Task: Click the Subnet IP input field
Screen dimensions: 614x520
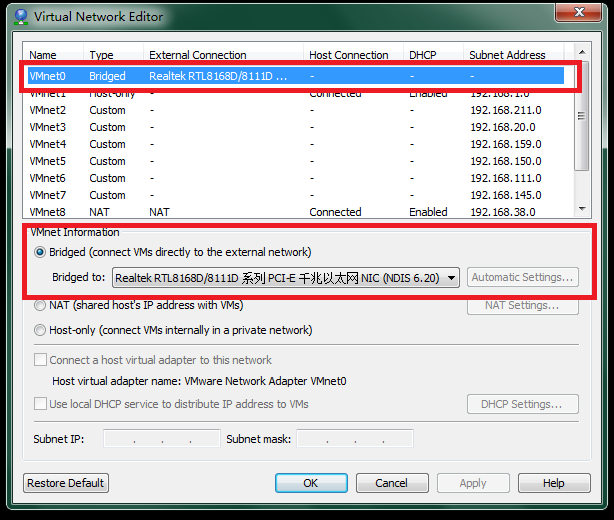Action: click(x=162, y=439)
